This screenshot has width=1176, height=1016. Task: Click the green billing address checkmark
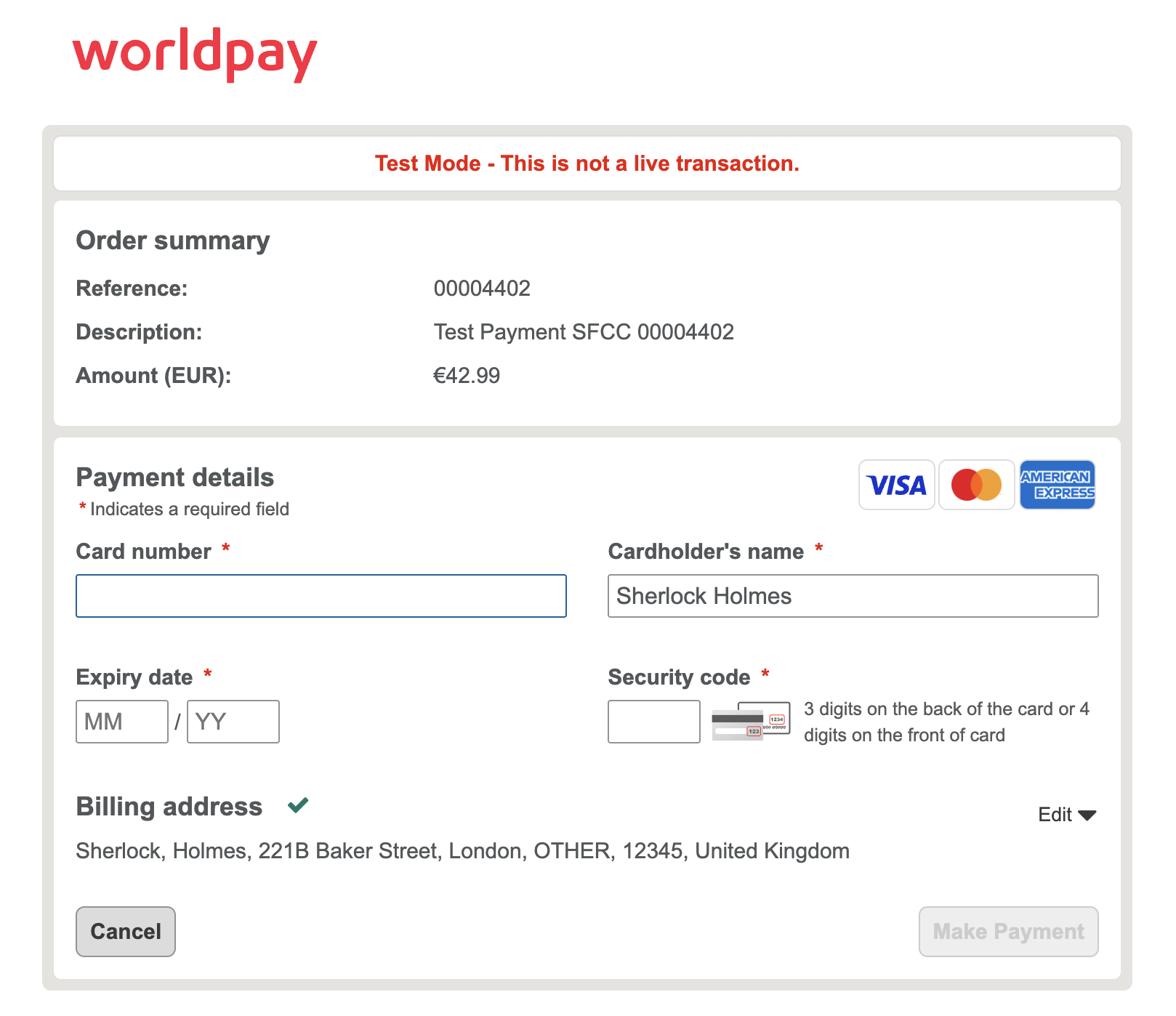point(298,805)
